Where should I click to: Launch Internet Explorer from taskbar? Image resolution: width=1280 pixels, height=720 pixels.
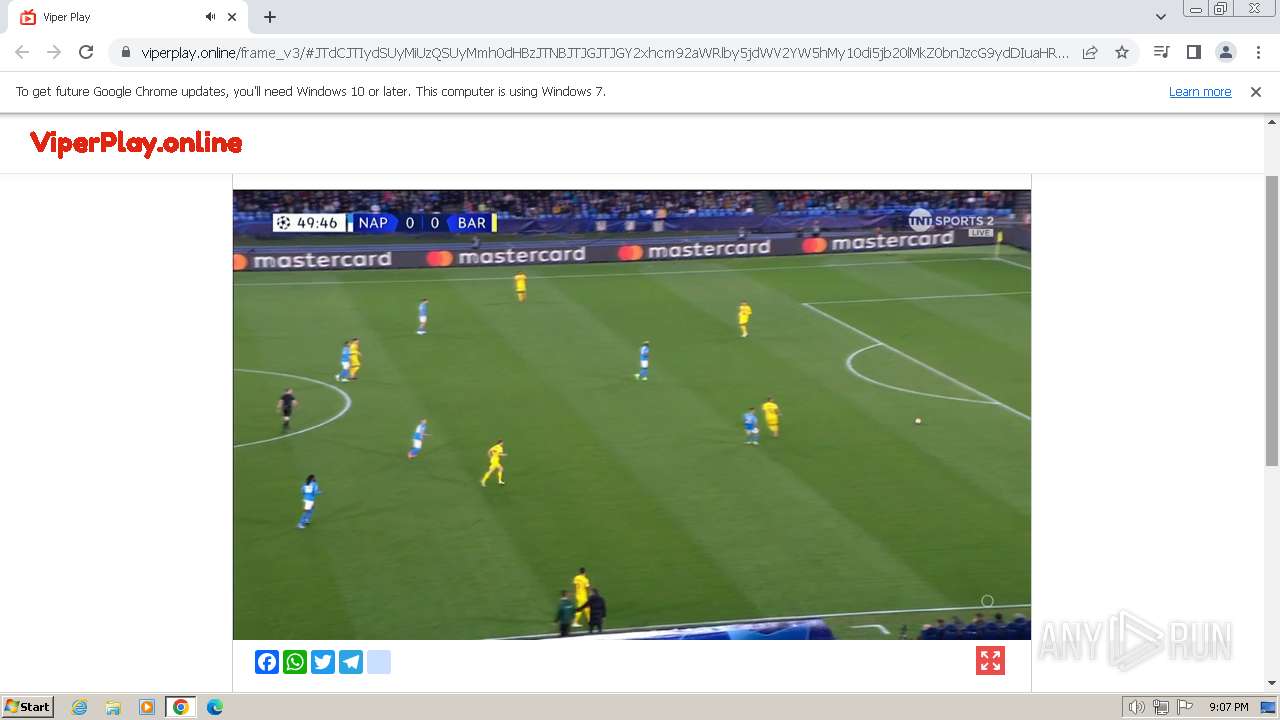(80, 707)
